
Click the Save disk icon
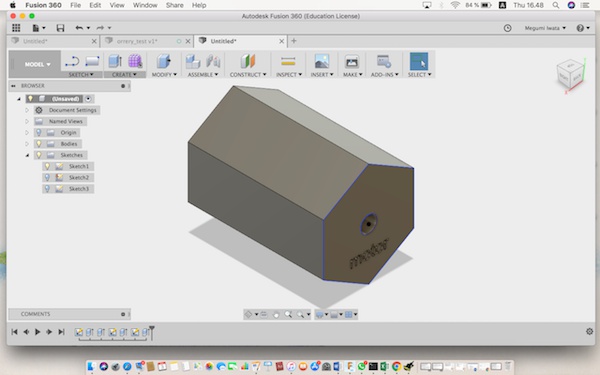pos(60,28)
